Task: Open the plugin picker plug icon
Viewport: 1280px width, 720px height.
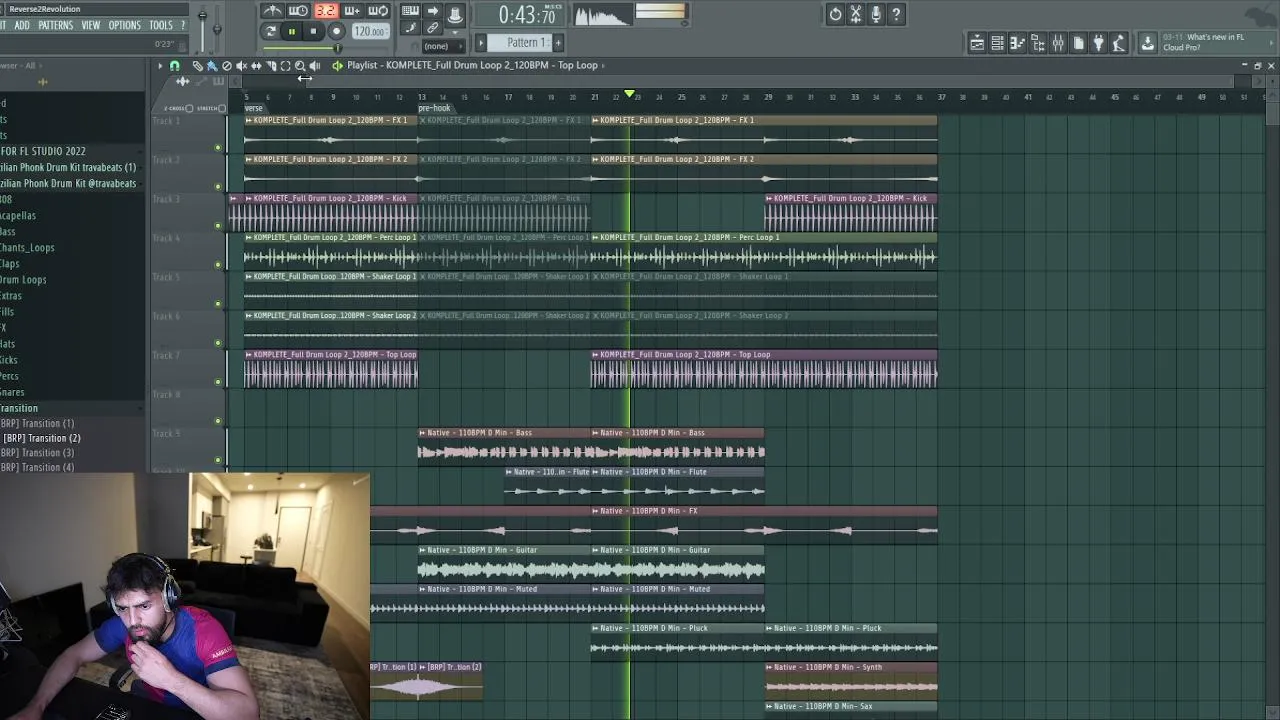Action: tap(1098, 43)
